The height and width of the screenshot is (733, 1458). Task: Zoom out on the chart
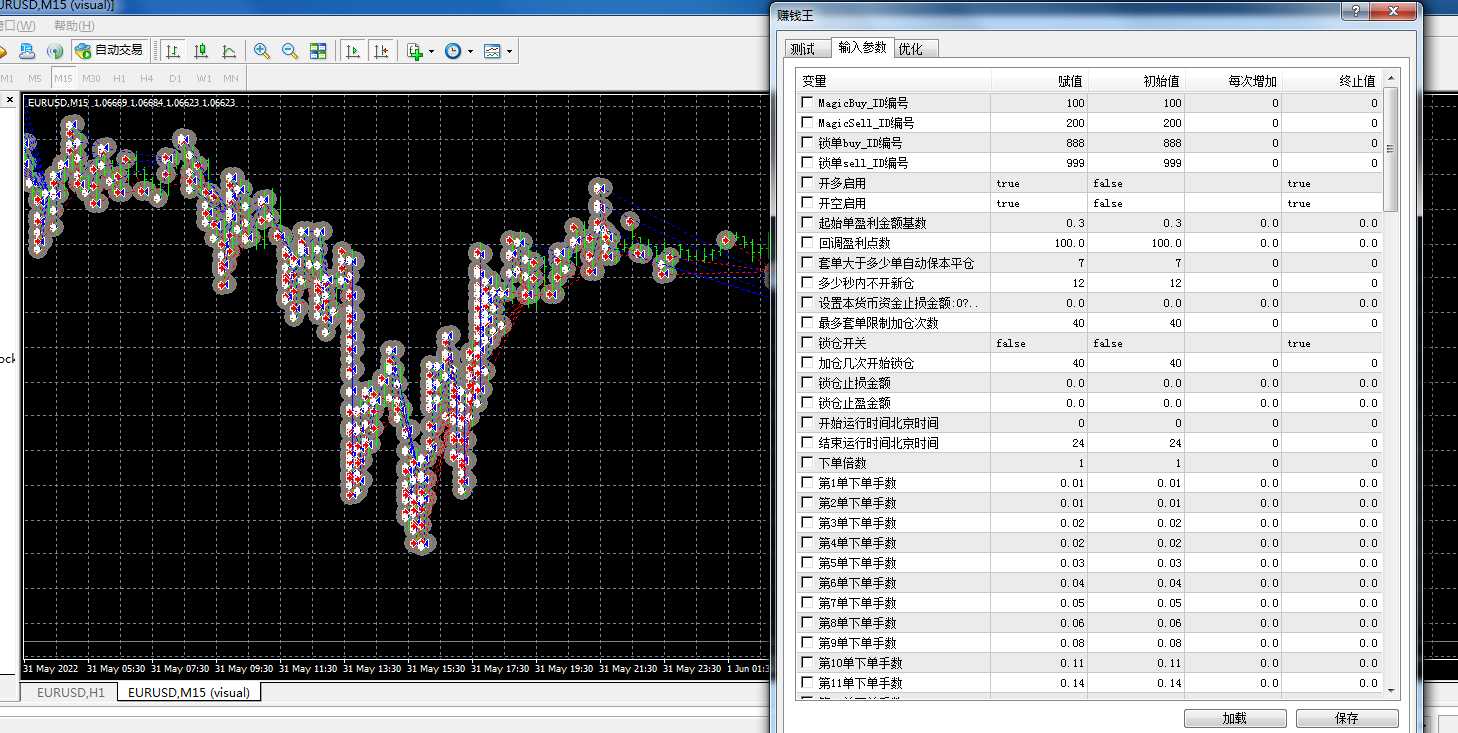pyautogui.click(x=290, y=50)
